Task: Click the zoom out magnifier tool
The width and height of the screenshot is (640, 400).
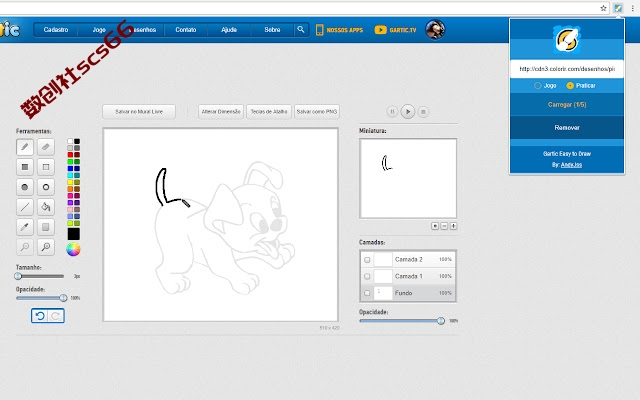Action: point(25,247)
